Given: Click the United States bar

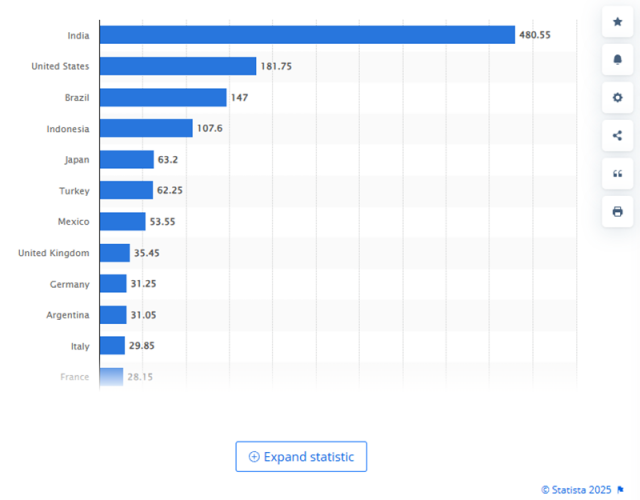Looking at the screenshot, I should click(178, 66).
